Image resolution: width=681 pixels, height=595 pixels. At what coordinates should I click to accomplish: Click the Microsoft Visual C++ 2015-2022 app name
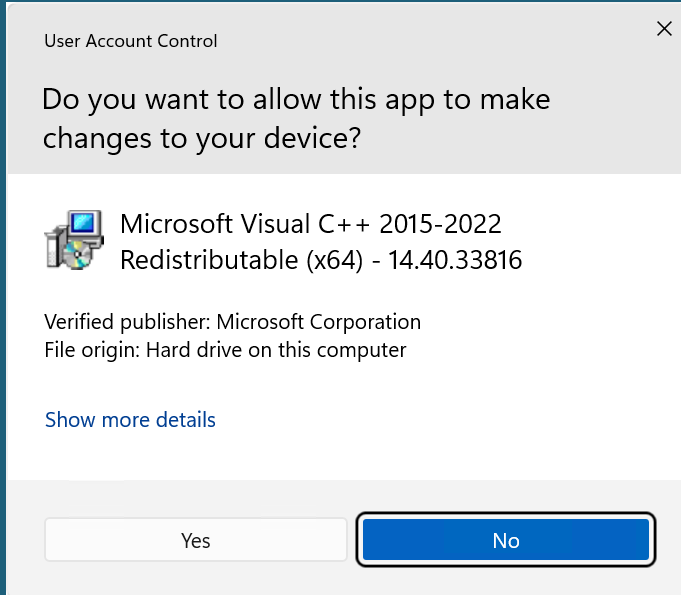click(321, 241)
